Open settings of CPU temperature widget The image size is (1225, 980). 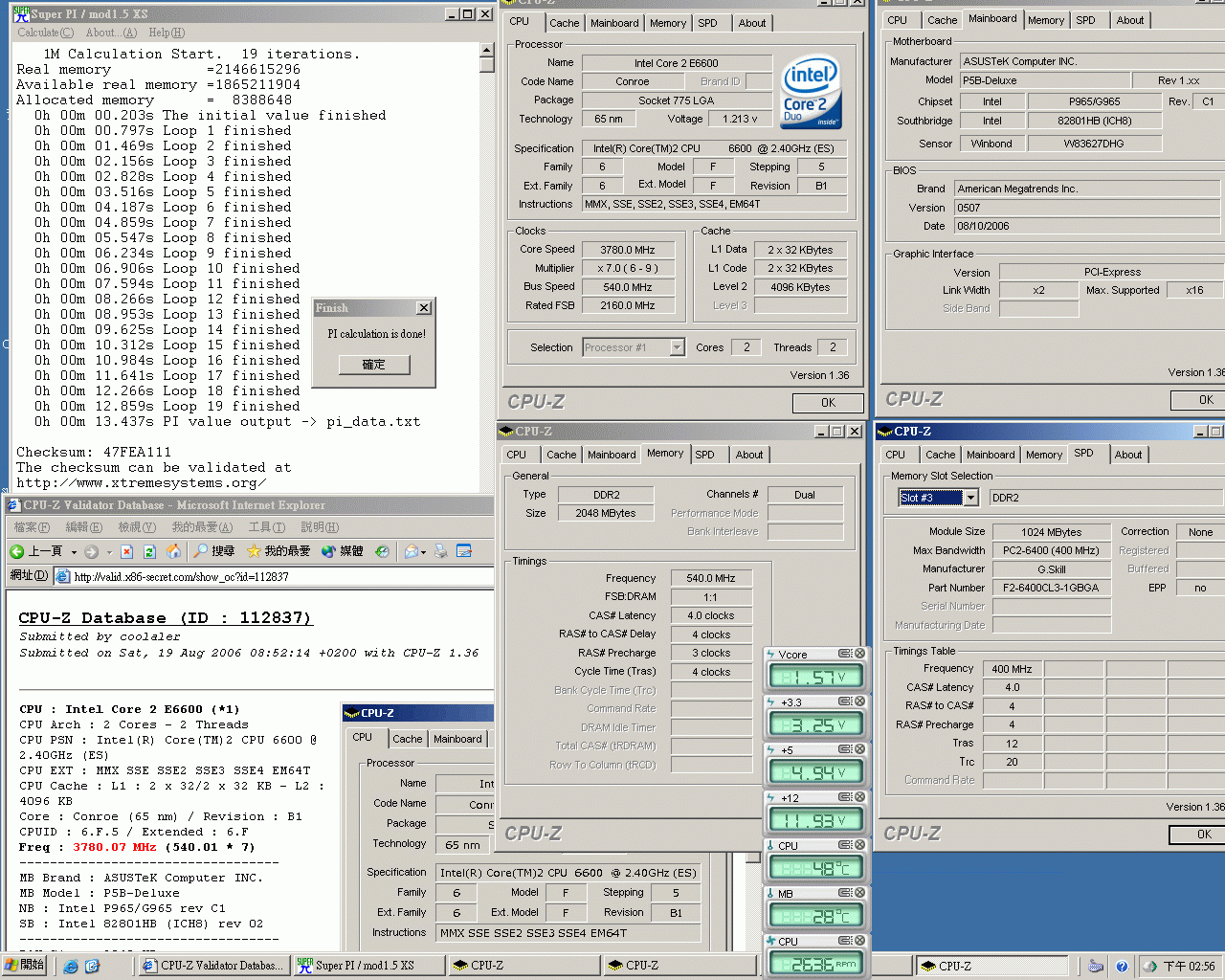tap(845, 845)
